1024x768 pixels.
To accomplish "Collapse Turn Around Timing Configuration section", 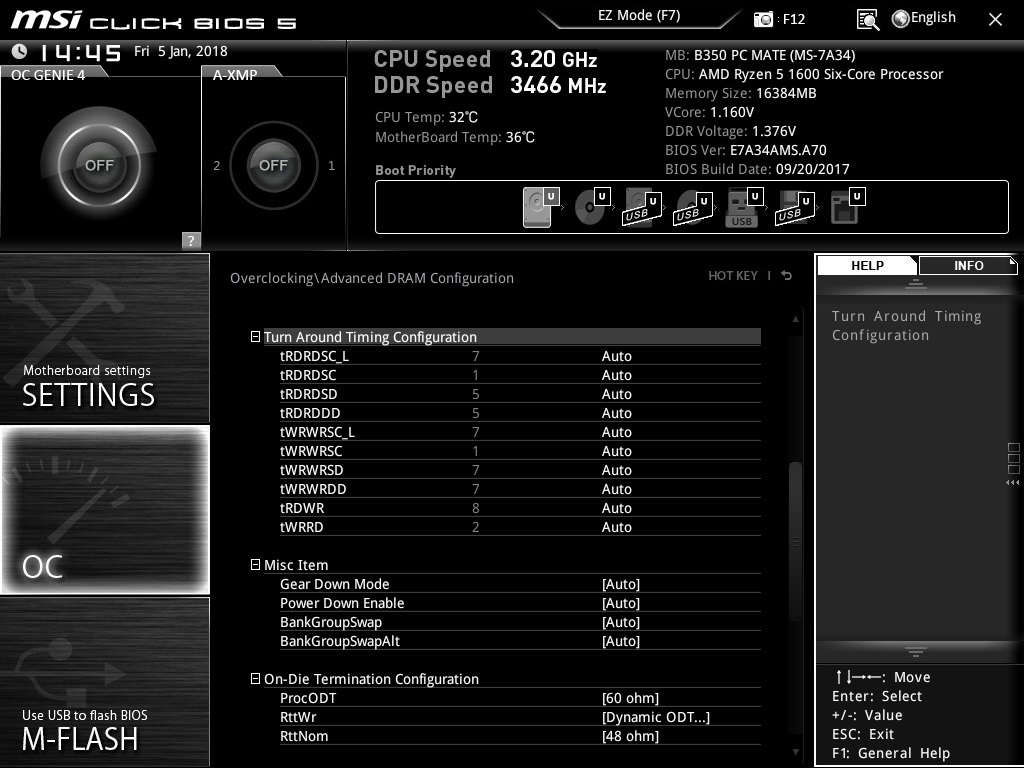I will tap(255, 336).
